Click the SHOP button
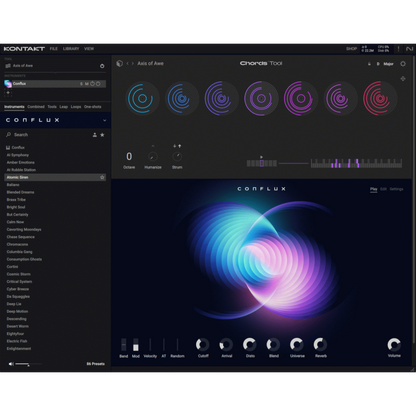The height and width of the screenshot is (416, 416). tap(351, 49)
